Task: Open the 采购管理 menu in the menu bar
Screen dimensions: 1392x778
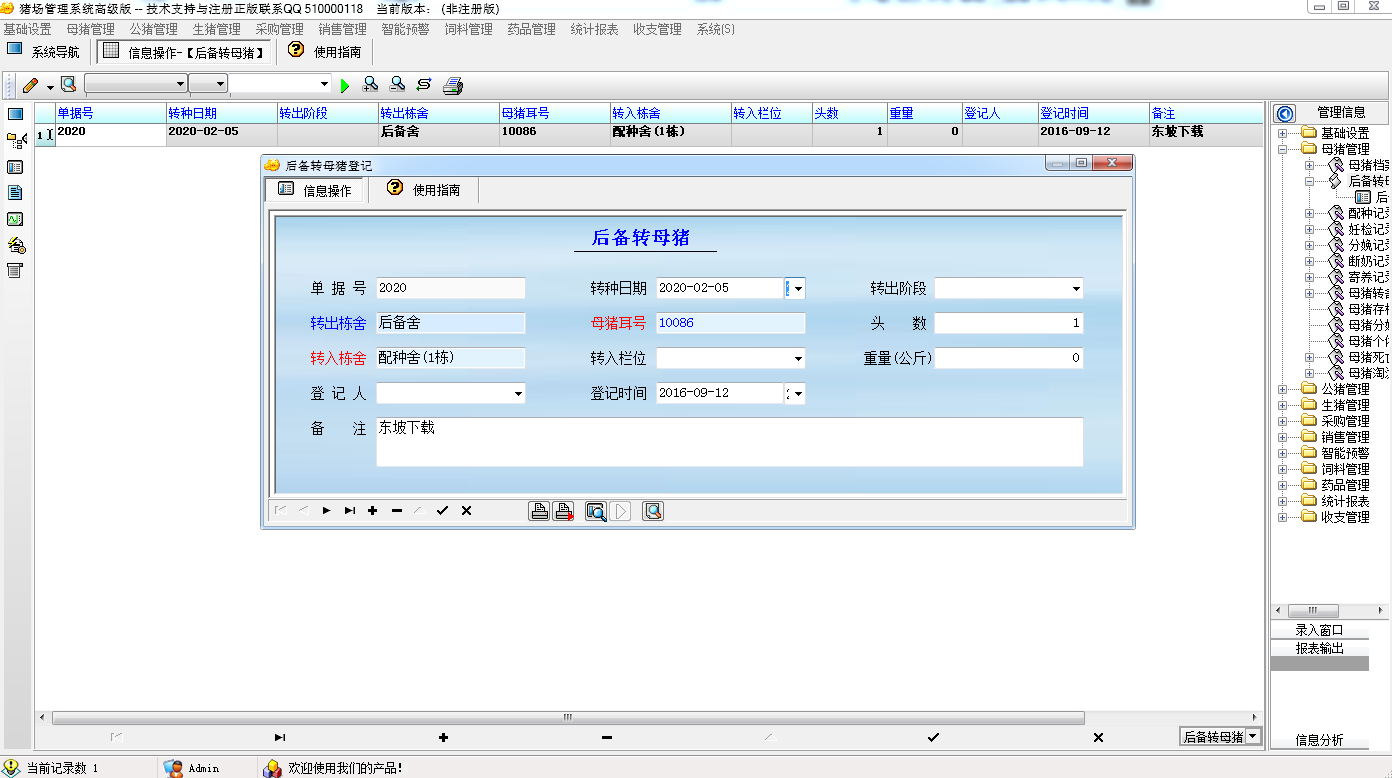Action: 279,29
